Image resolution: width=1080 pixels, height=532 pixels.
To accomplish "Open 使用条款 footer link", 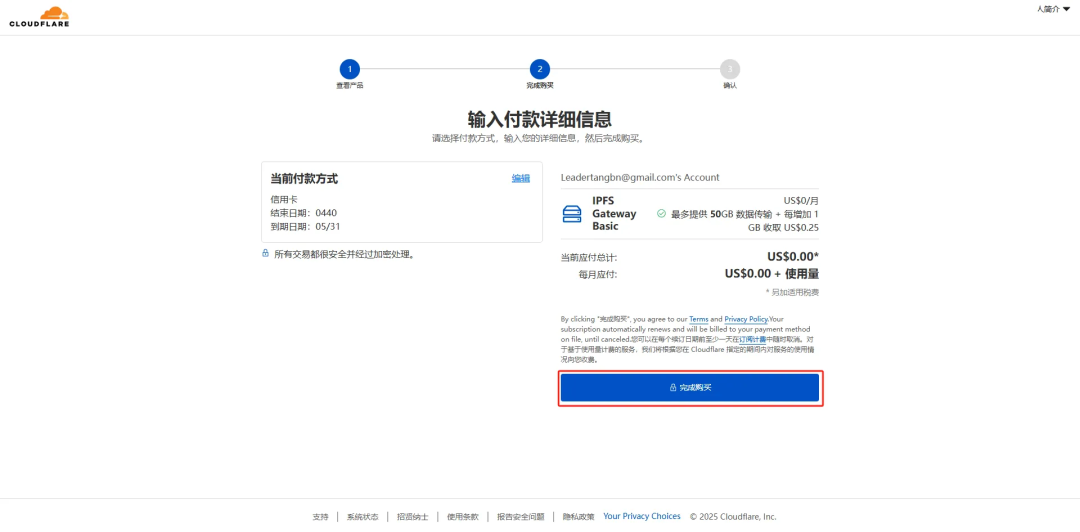I will 462,517.
